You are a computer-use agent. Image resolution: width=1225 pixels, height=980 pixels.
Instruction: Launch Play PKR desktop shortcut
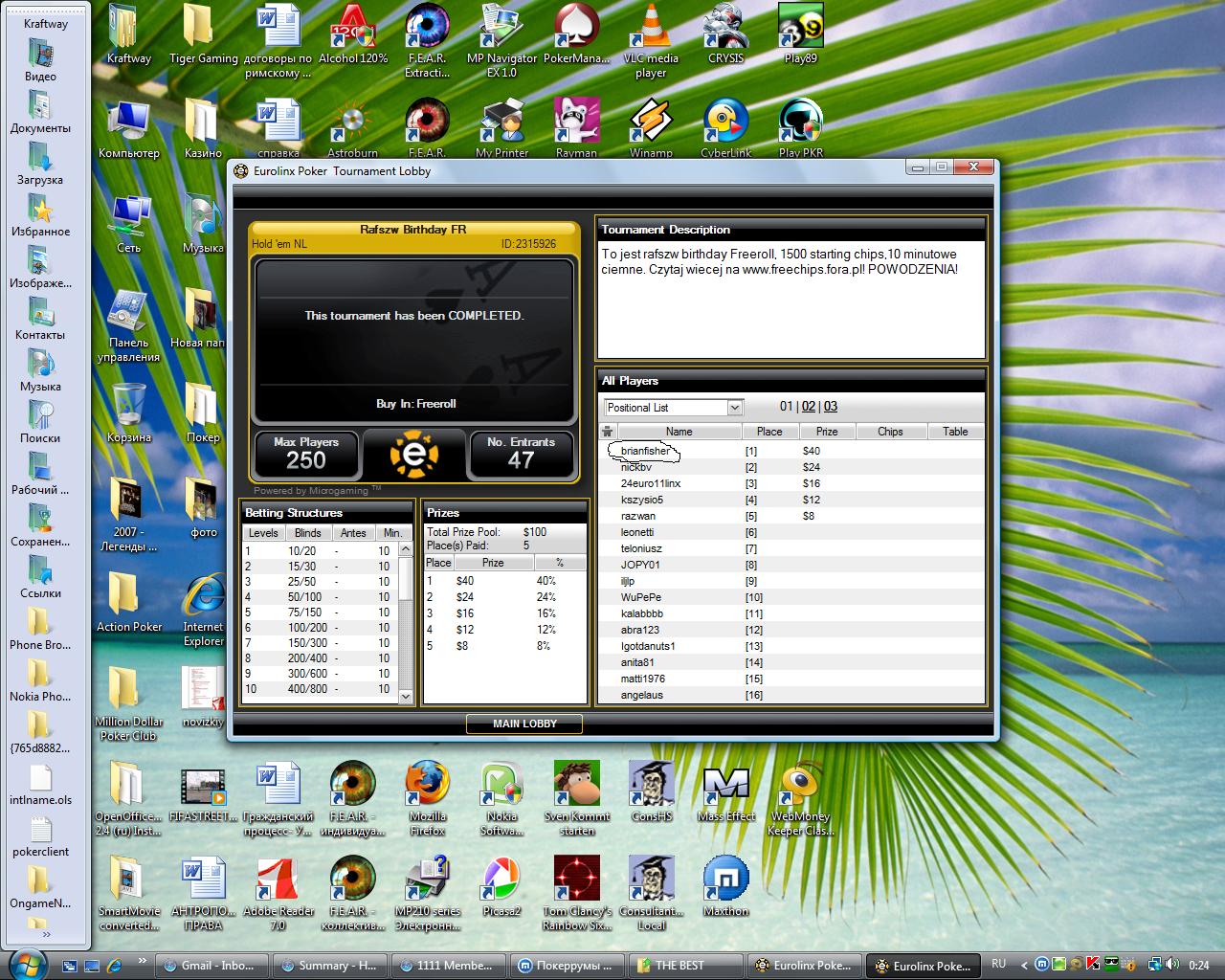click(x=800, y=127)
